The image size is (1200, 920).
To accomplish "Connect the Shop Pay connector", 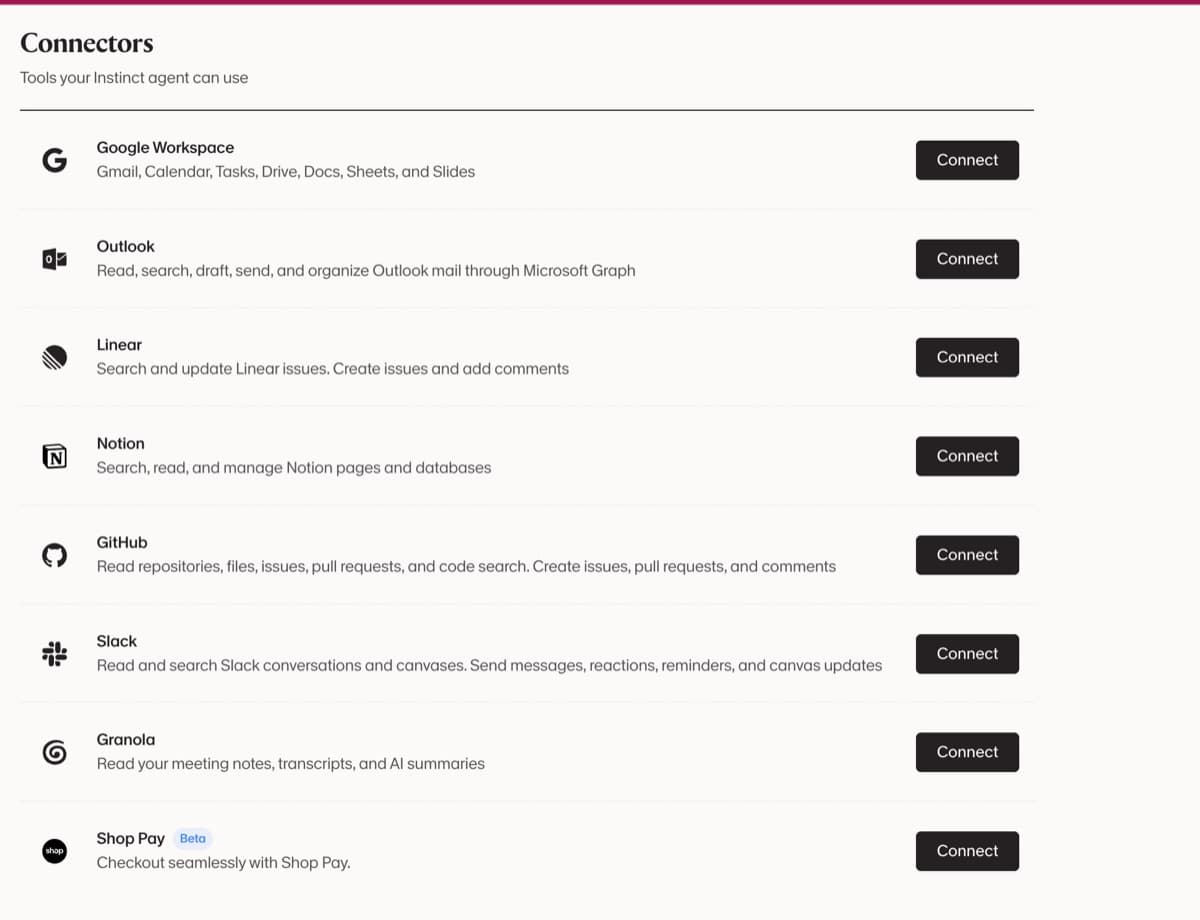I will (967, 851).
